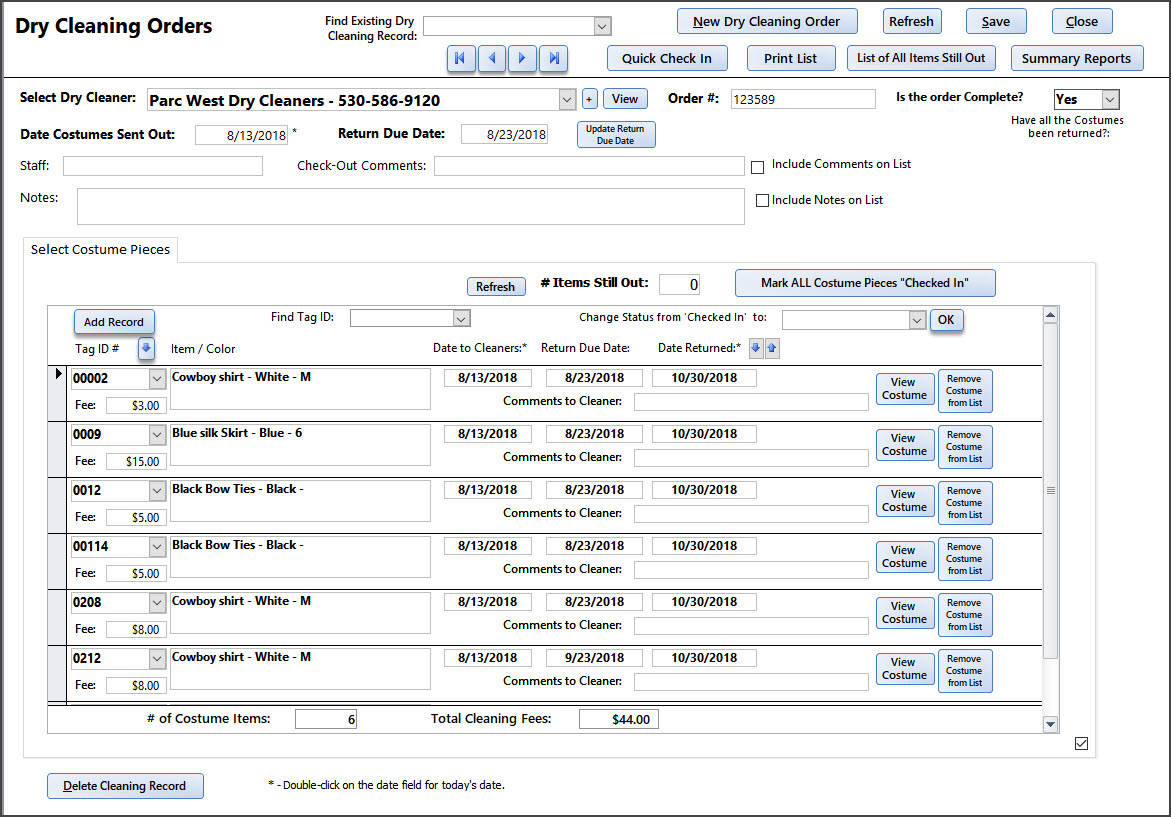Go to first record navigation arrow
This screenshot has height=817, width=1171.
(x=460, y=59)
